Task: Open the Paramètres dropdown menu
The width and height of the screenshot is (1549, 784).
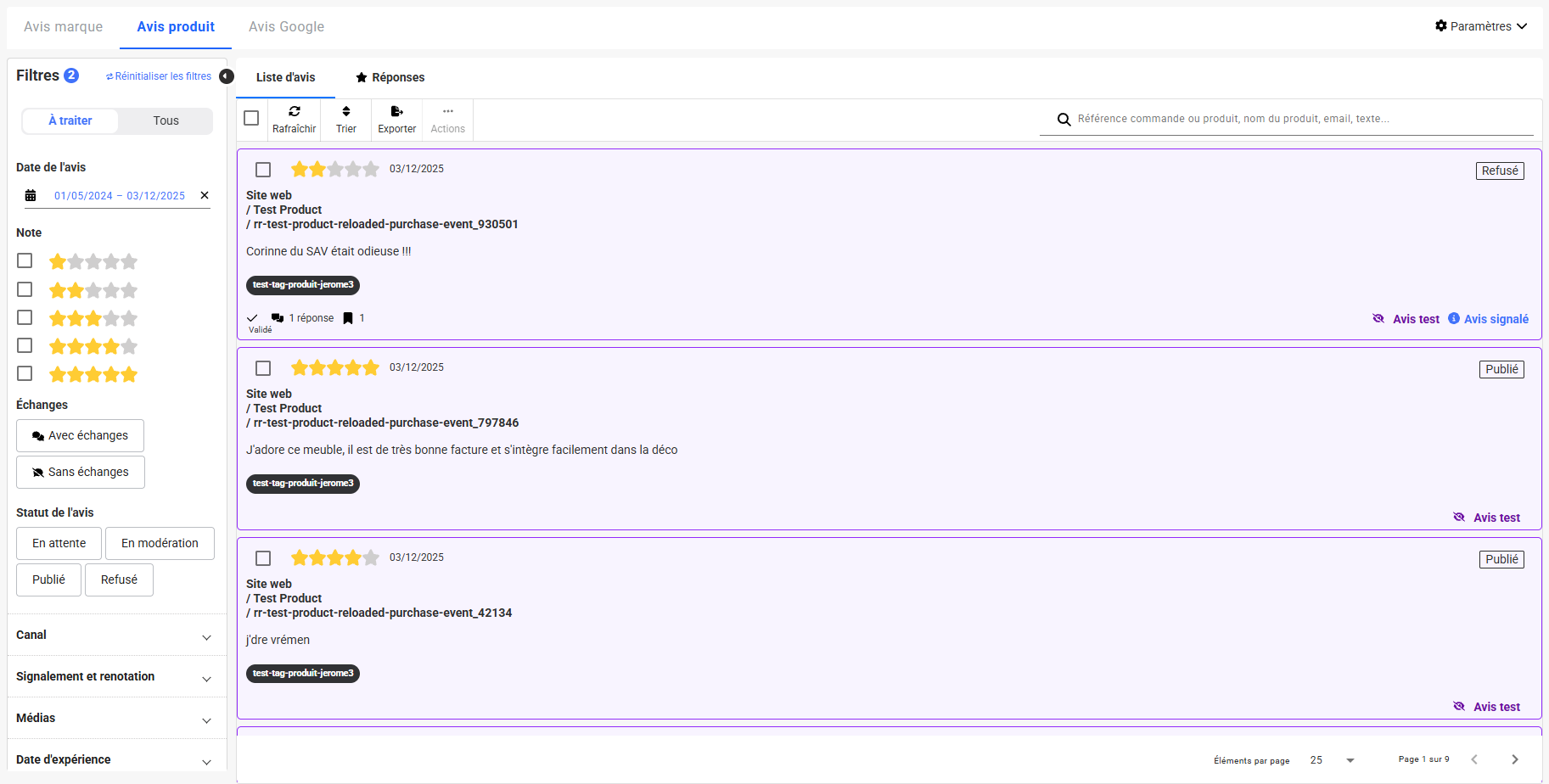Action: click(1481, 26)
